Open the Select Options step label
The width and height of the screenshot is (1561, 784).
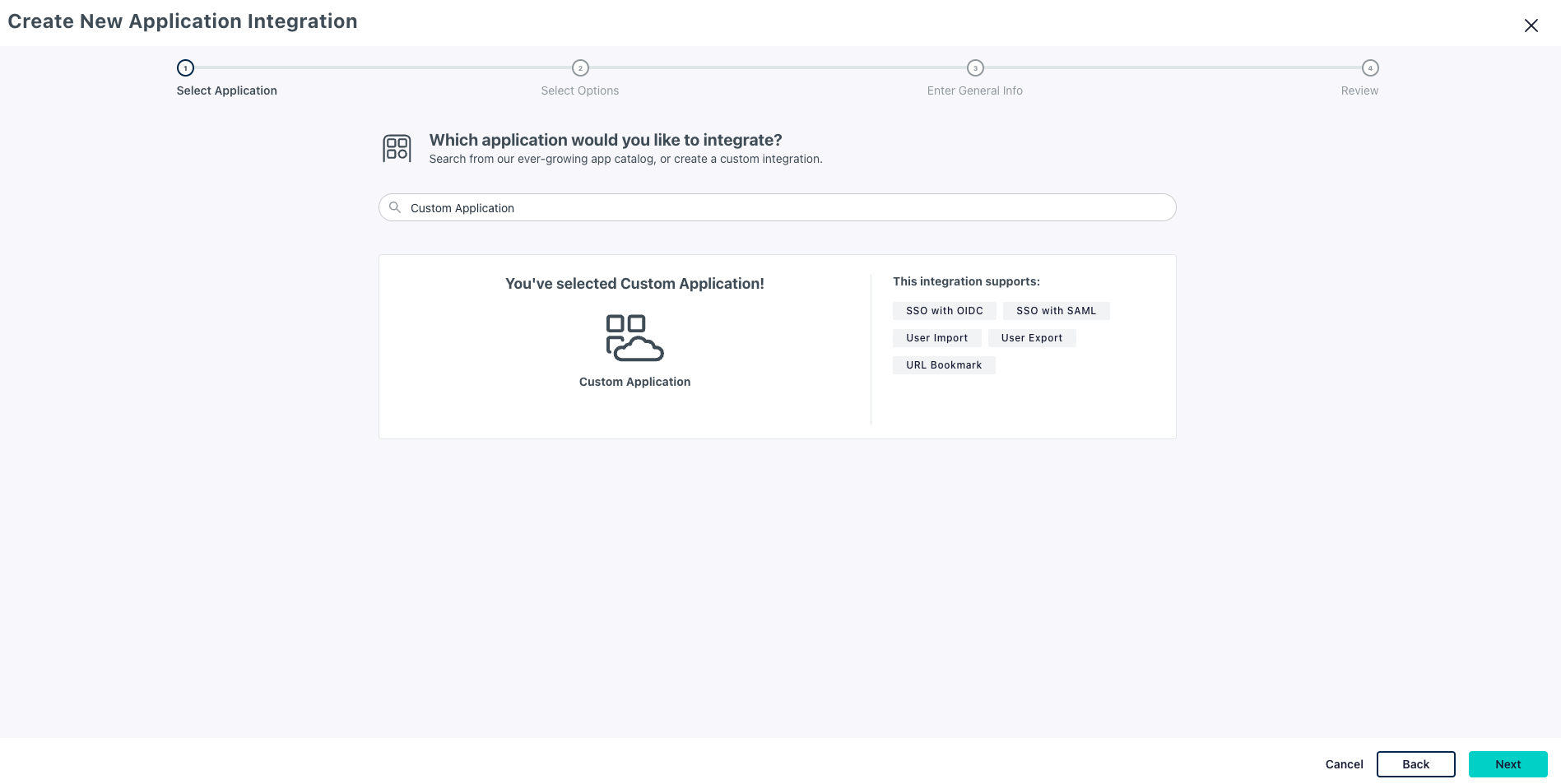[x=579, y=90]
